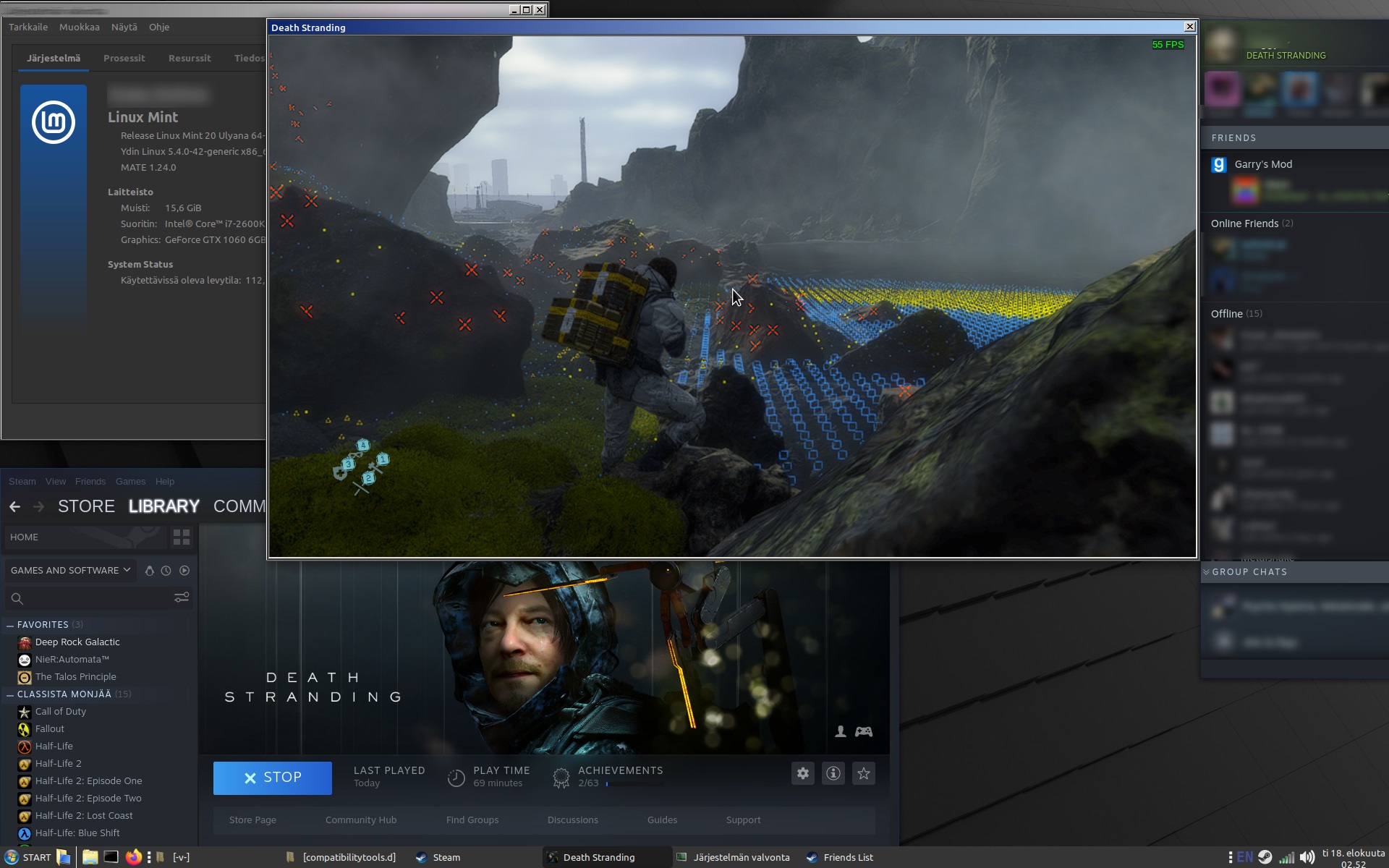Open Death Stranding Store Page link
The height and width of the screenshot is (868, 1389).
tap(252, 820)
